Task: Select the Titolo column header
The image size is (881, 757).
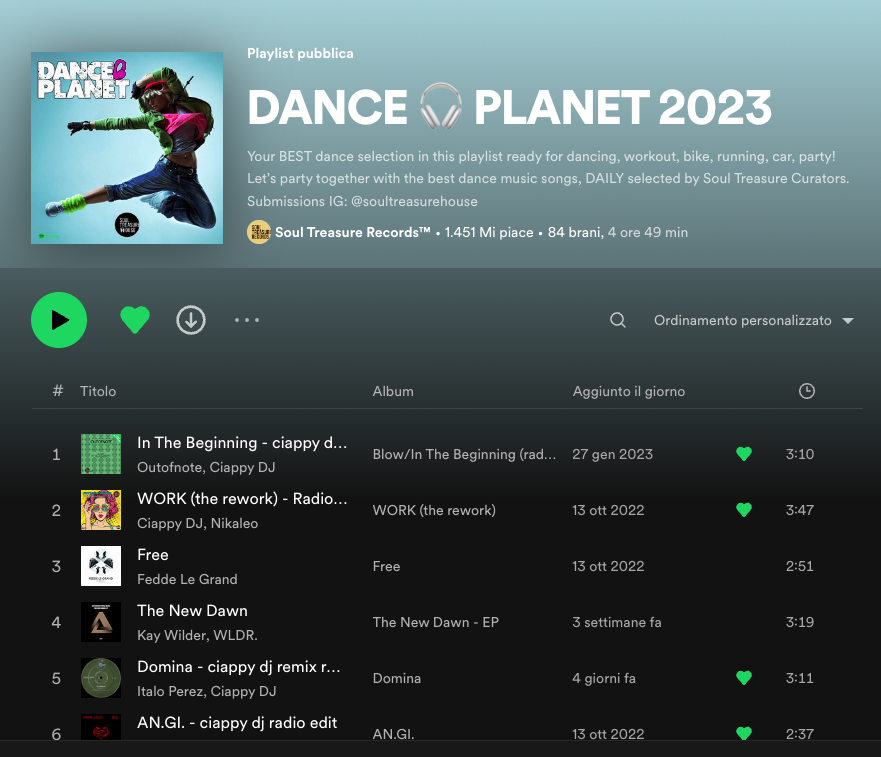Action: [98, 391]
